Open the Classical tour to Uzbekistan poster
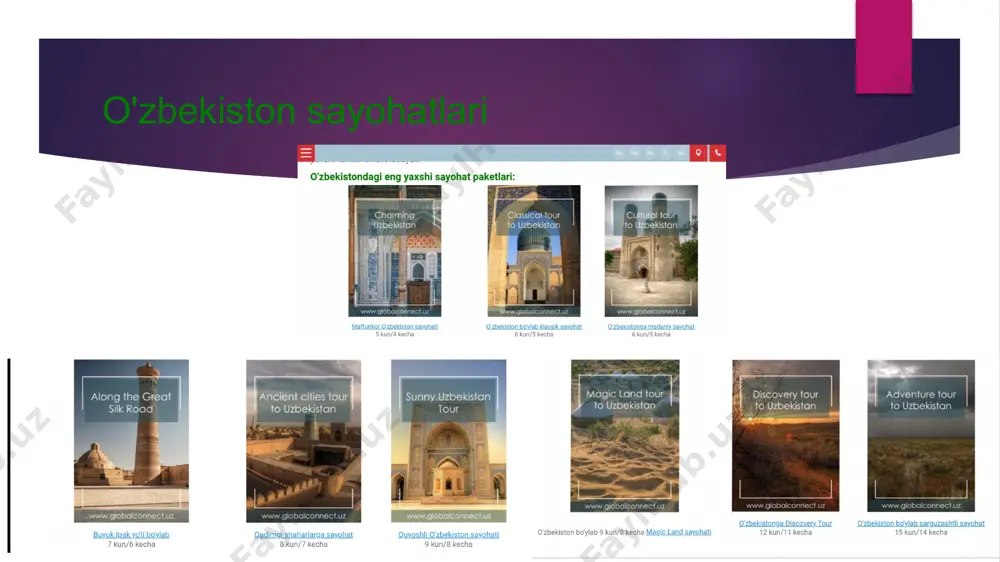This screenshot has width=1000, height=562. [534, 251]
